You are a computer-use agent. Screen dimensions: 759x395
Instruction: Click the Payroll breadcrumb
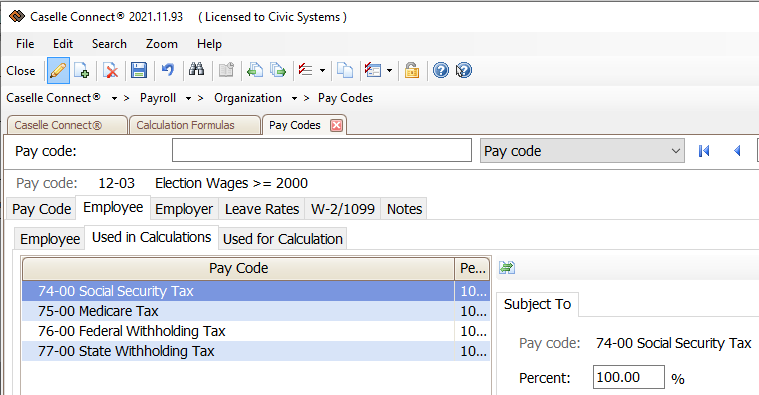[x=158, y=98]
